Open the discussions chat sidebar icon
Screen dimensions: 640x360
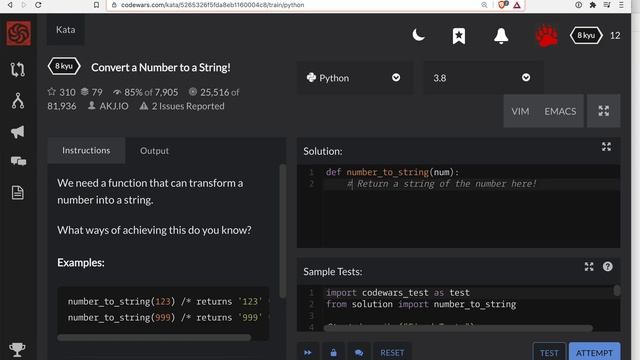pos(18,161)
